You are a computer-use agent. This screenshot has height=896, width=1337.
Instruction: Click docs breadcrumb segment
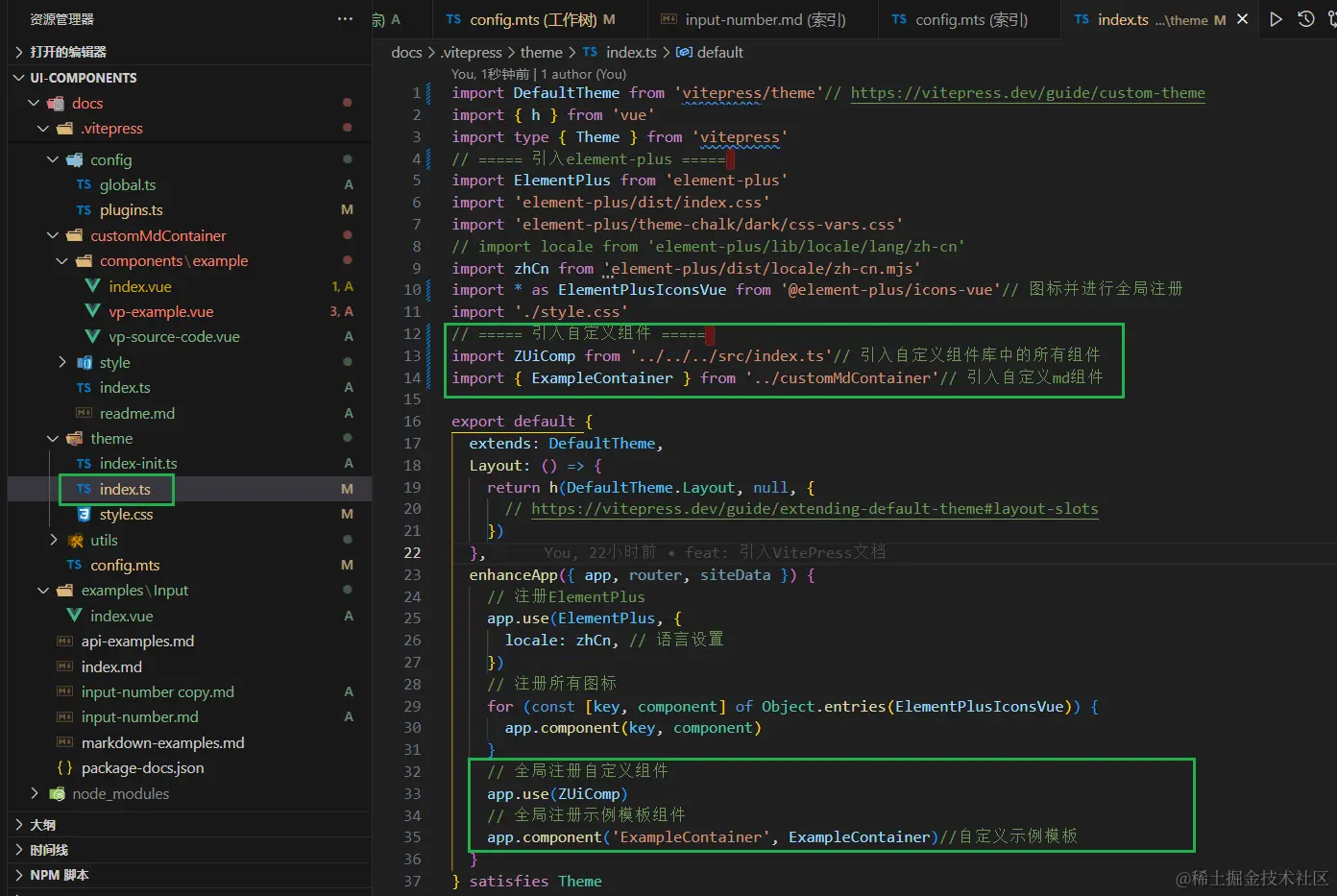406,52
